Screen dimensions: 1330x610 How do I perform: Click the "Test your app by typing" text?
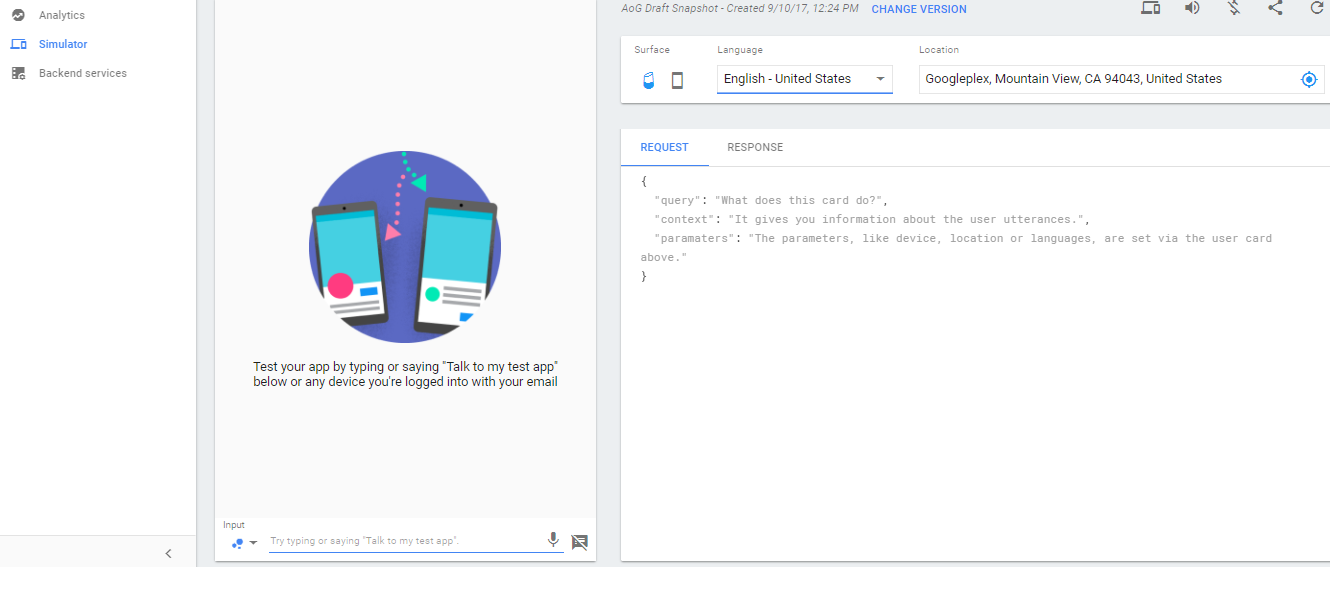click(405, 374)
